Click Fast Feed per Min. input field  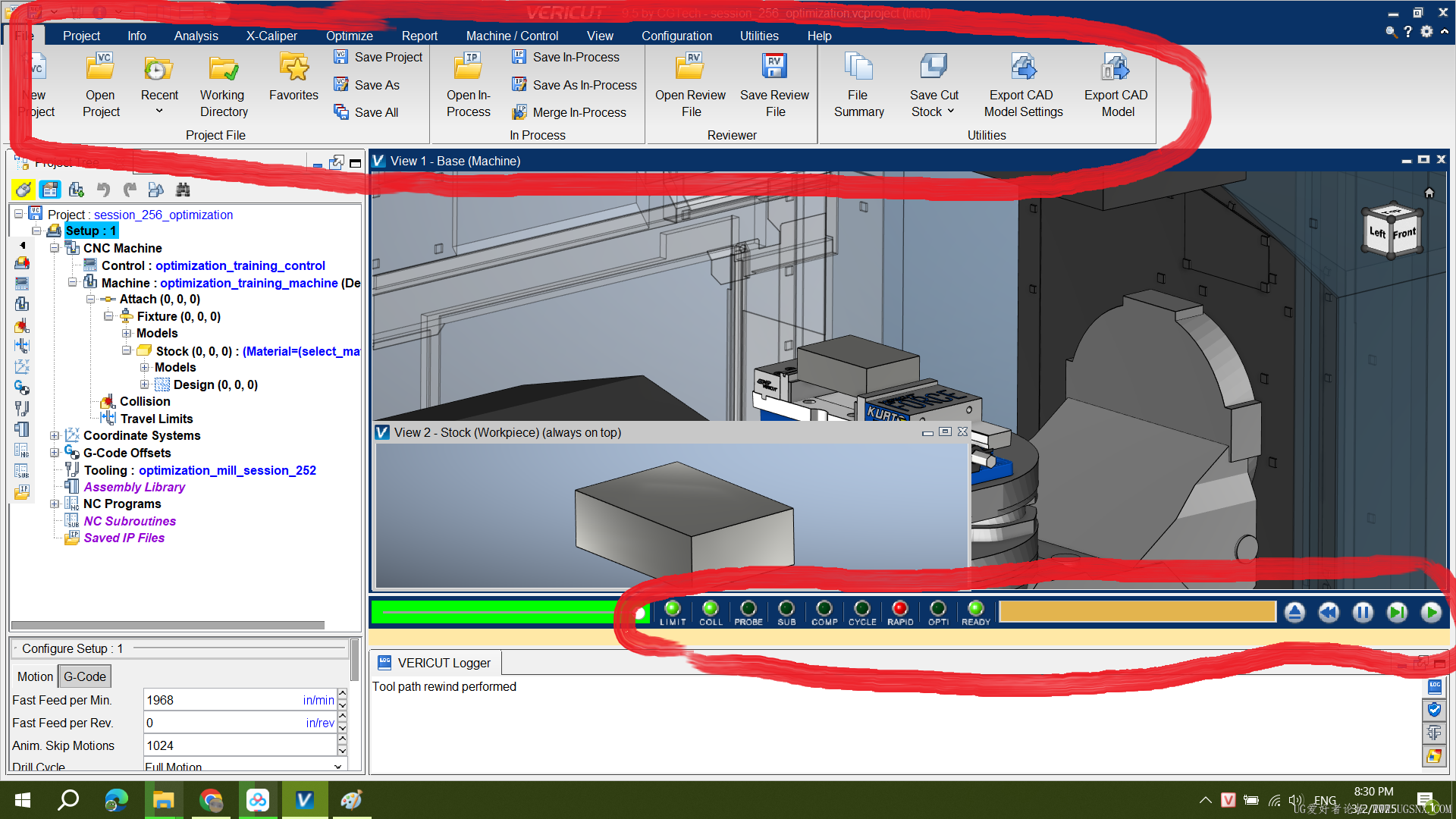[240, 700]
